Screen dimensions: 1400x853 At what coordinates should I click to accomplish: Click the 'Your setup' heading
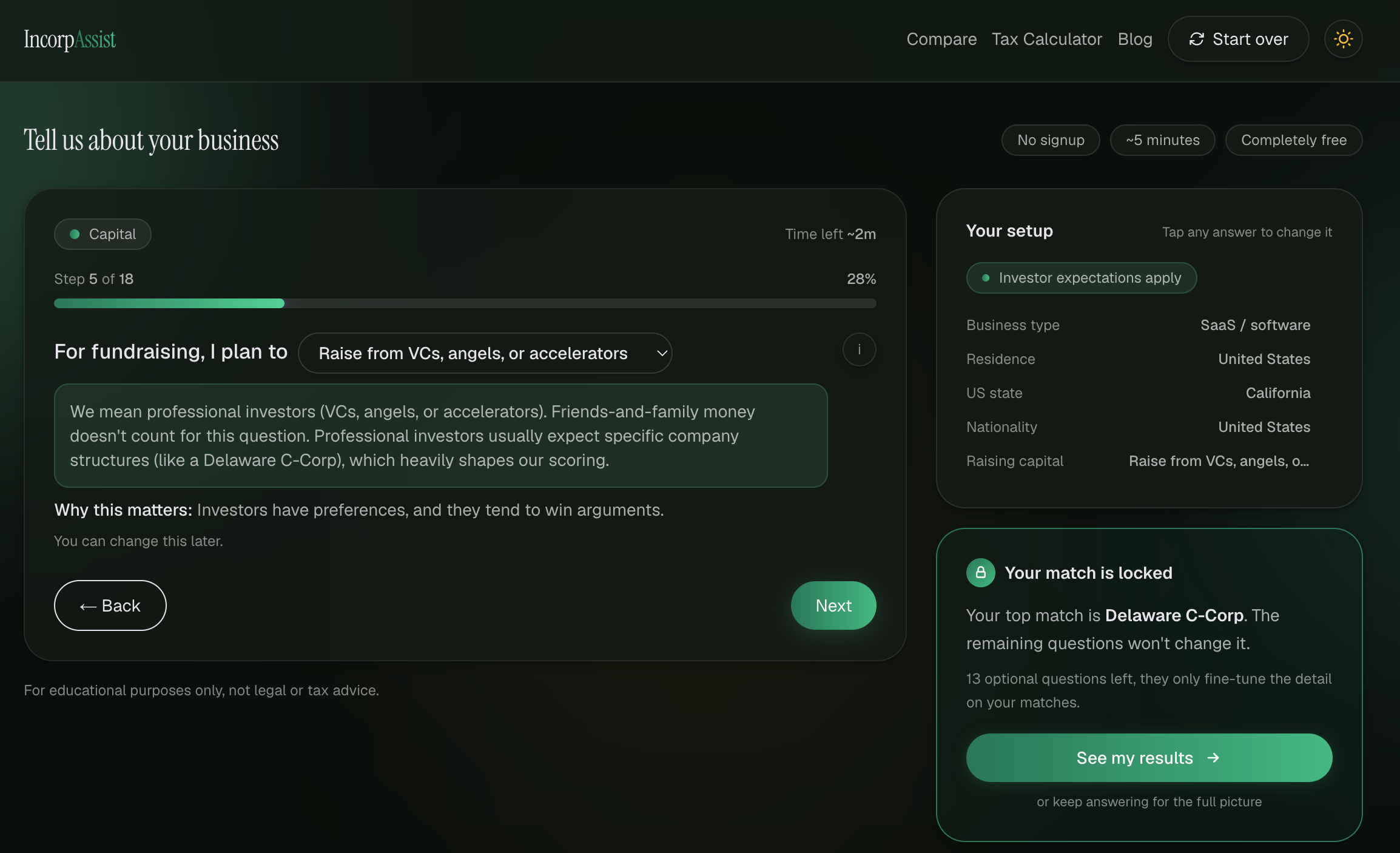coord(1009,231)
